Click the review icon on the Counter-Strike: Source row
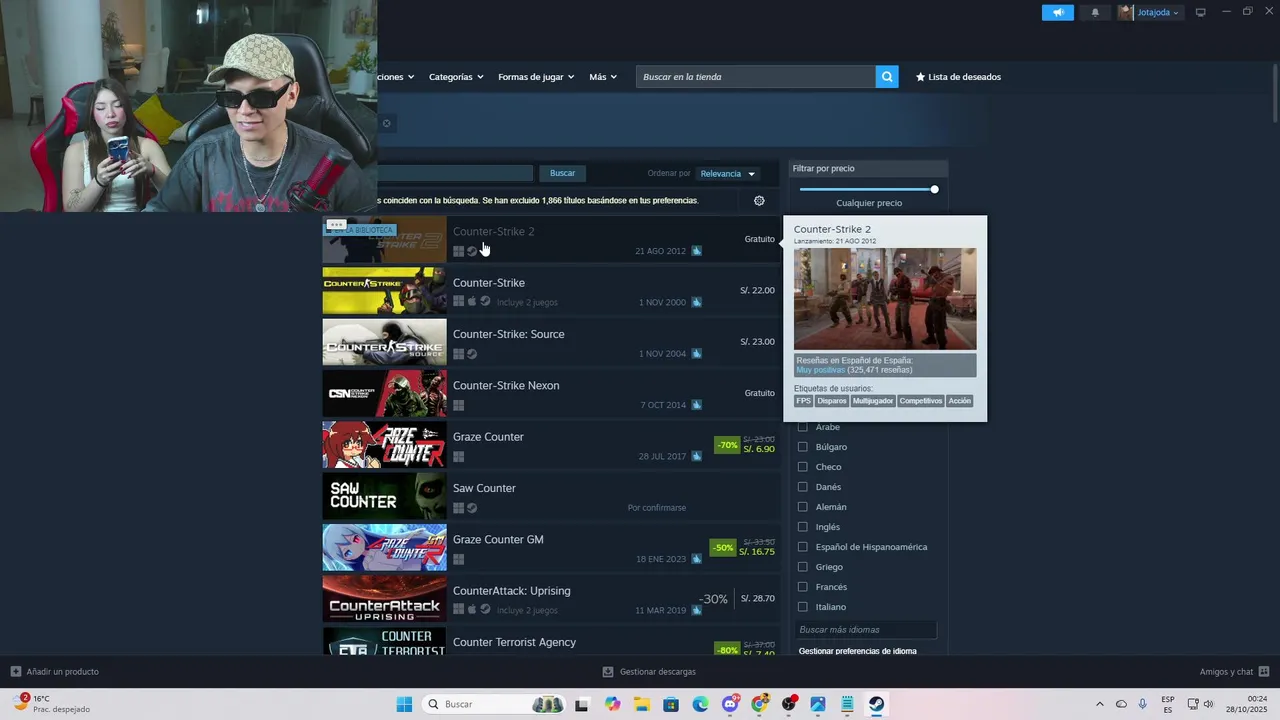 (x=696, y=353)
